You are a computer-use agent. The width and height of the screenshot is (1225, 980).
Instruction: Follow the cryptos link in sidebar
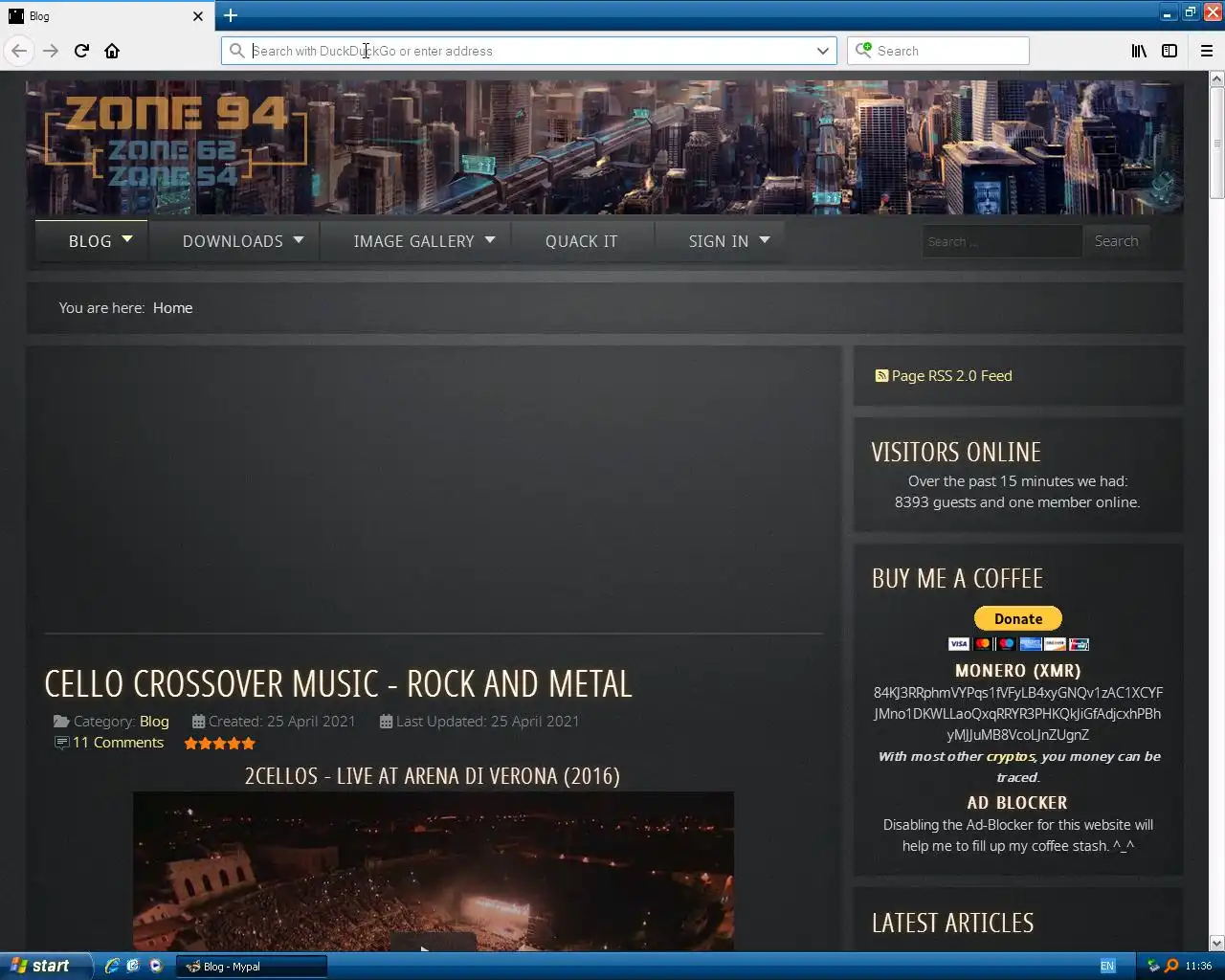[1011, 756]
